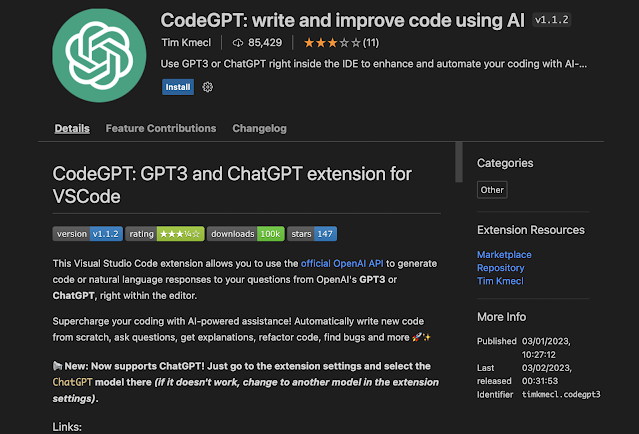Click the downloads 100k badge
The width and height of the screenshot is (639, 434).
coord(246,234)
